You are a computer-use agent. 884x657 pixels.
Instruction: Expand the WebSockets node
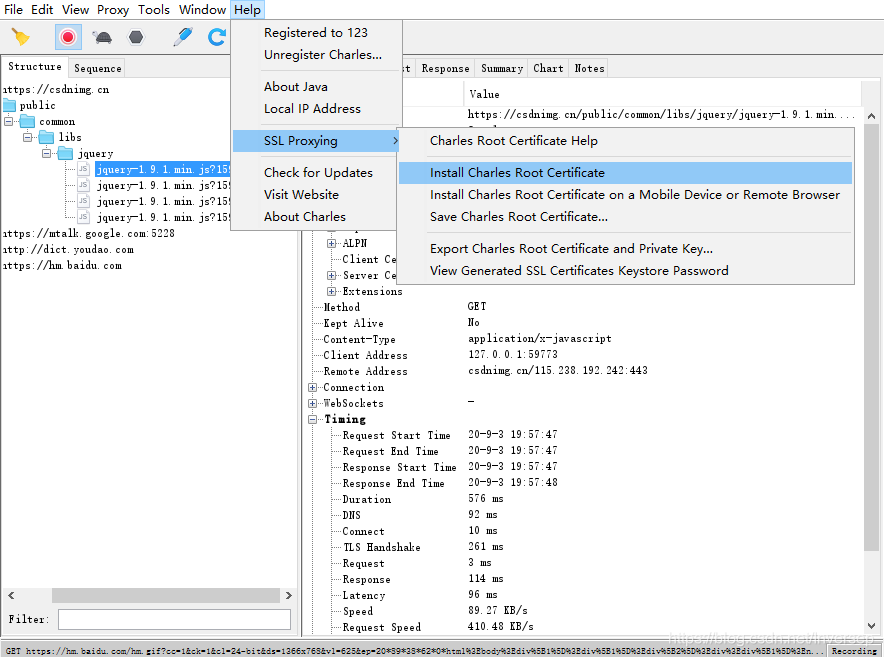point(312,403)
